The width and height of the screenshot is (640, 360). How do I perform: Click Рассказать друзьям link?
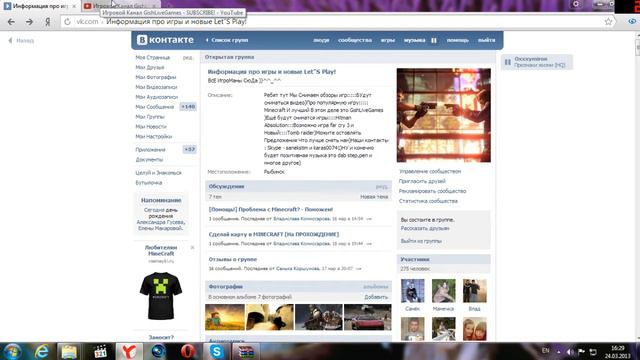[x=424, y=229]
